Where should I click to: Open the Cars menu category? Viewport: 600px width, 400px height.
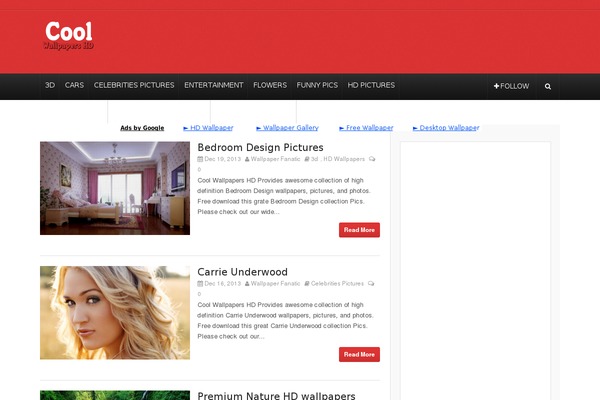(x=74, y=85)
